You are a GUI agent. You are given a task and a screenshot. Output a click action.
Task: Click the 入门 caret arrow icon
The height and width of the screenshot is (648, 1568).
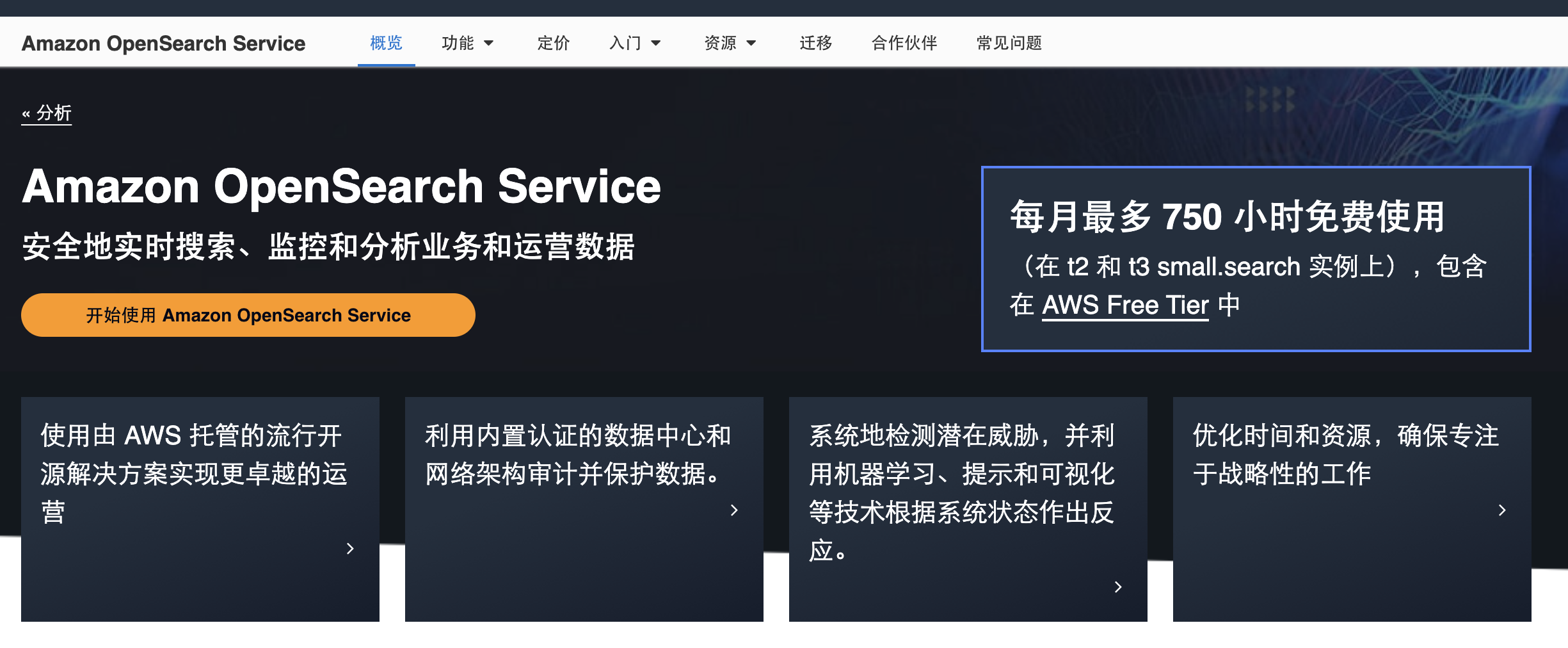pos(655,44)
